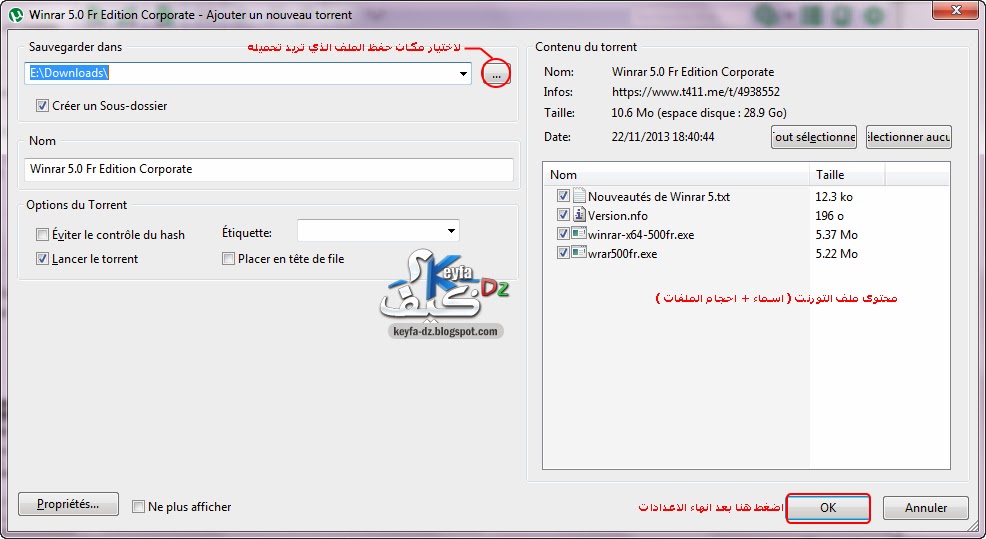Enable Éviter le contrôle du hash
The width and height of the screenshot is (986, 539).
(42, 235)
